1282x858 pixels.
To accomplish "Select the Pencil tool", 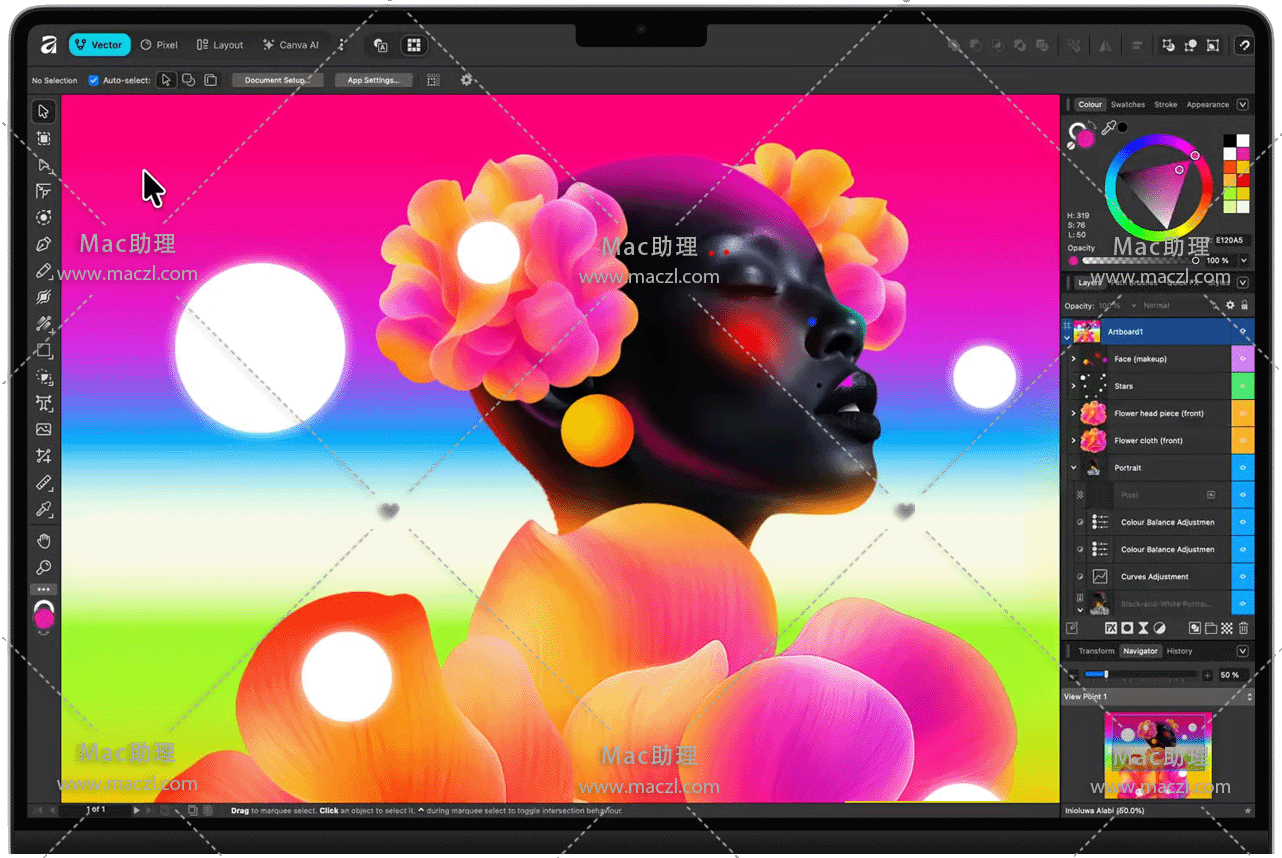I will click(44, 271).
